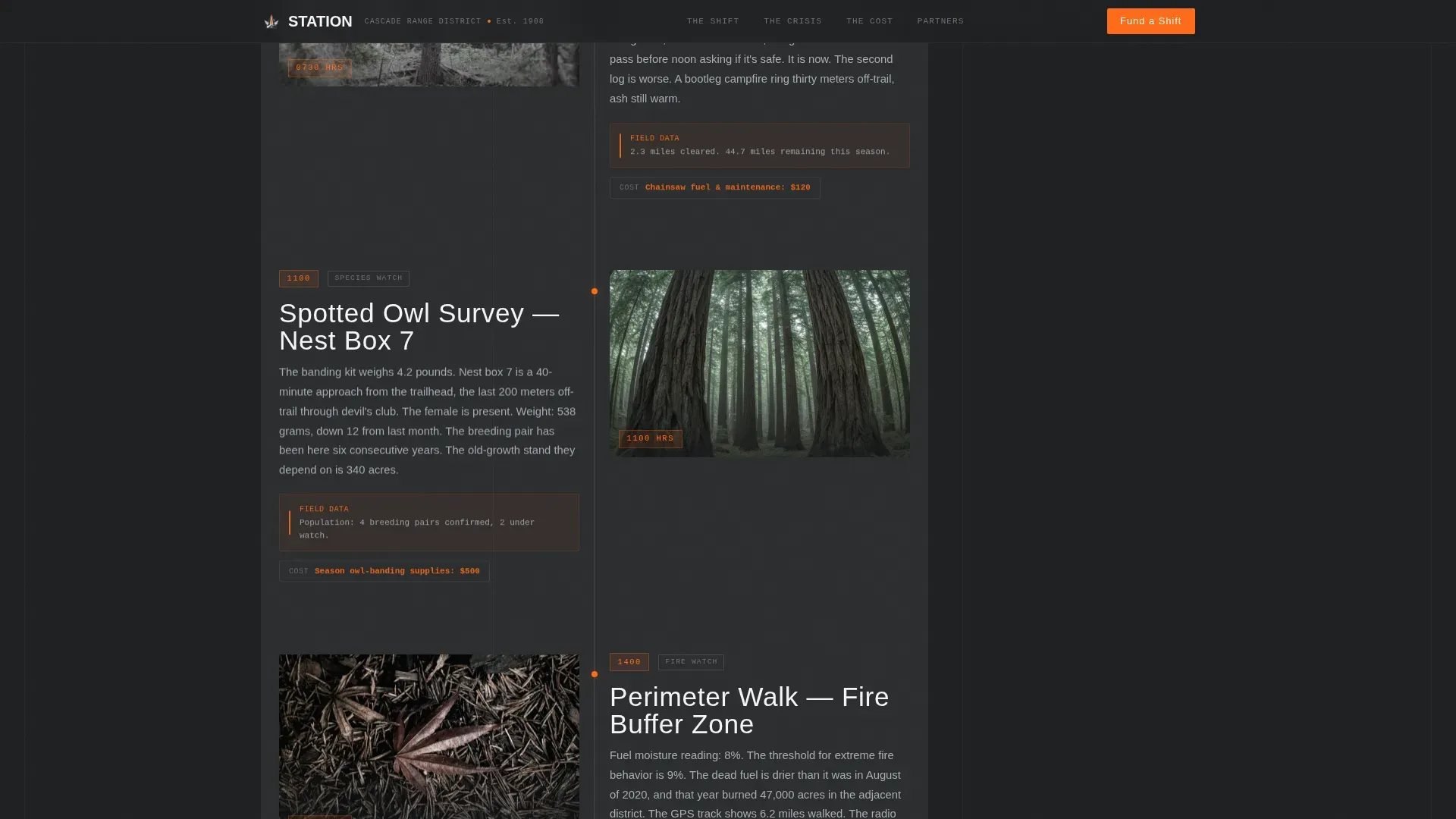Screen dimensions: 1456x819
Task: Select the PARTNERS nav link
Action: [x=940, y=21]
